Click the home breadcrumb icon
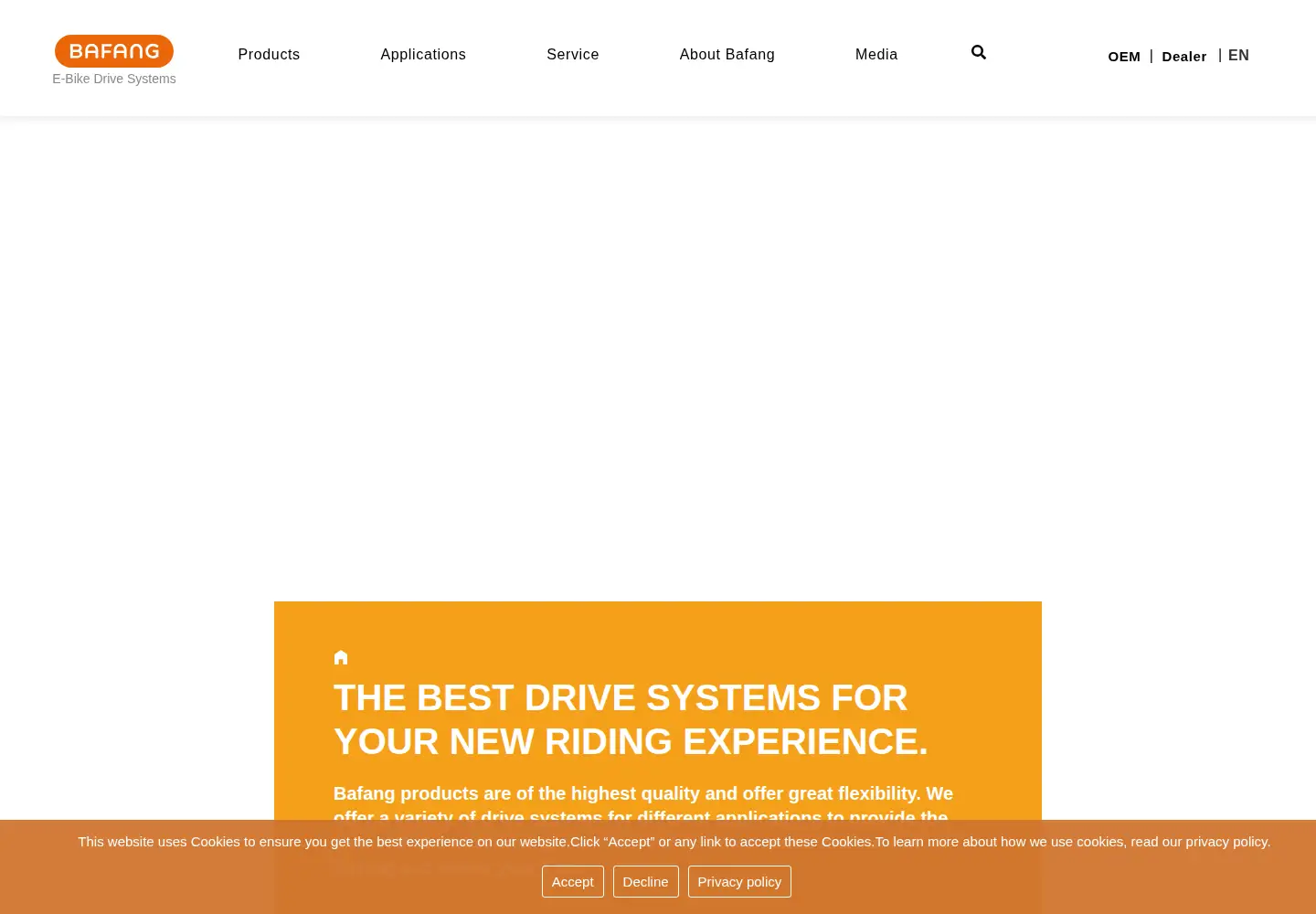Screen dimensions: 1316x914 [x=341, y=657]
